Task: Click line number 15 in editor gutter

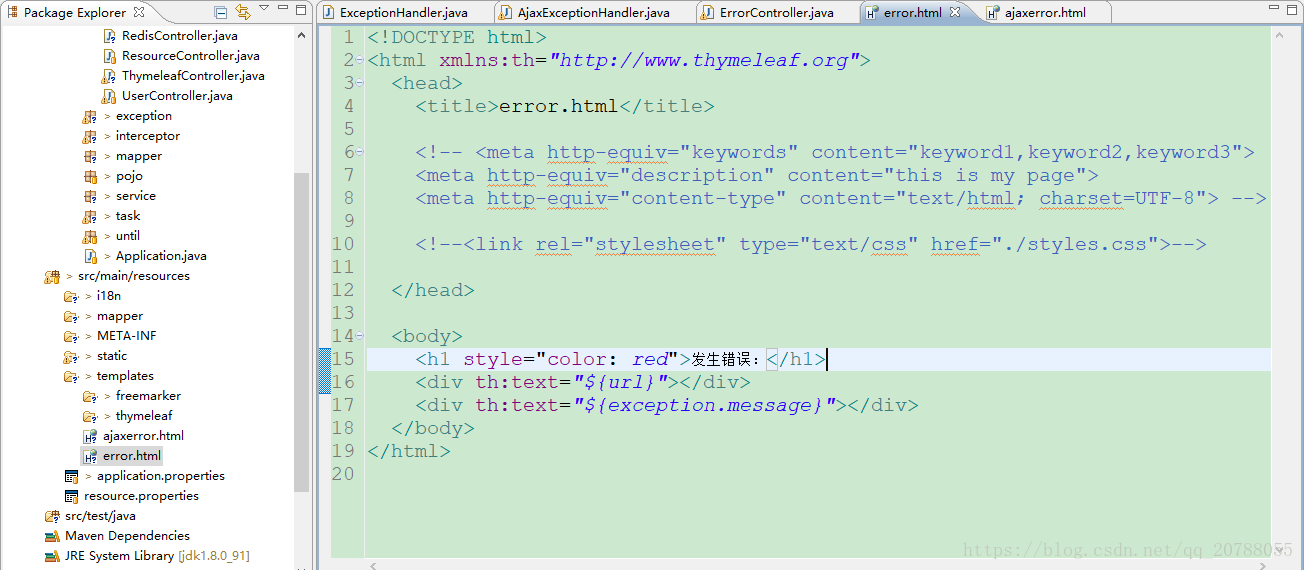Action: (343, 359)
